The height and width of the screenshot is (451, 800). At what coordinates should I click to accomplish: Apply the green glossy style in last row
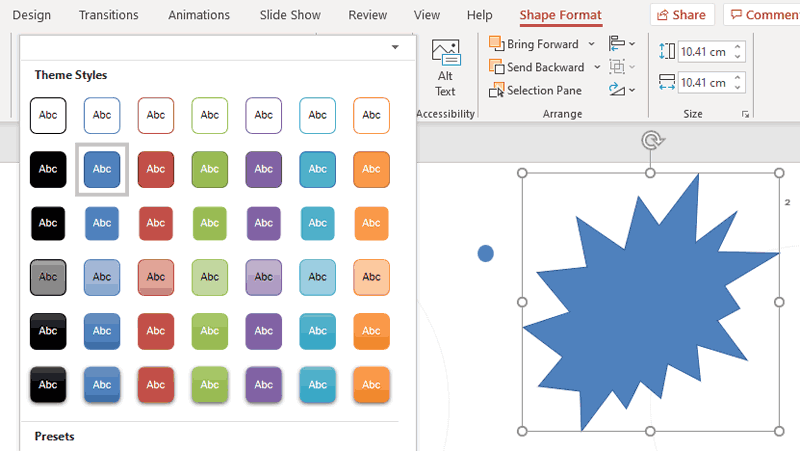pos(210,385)
